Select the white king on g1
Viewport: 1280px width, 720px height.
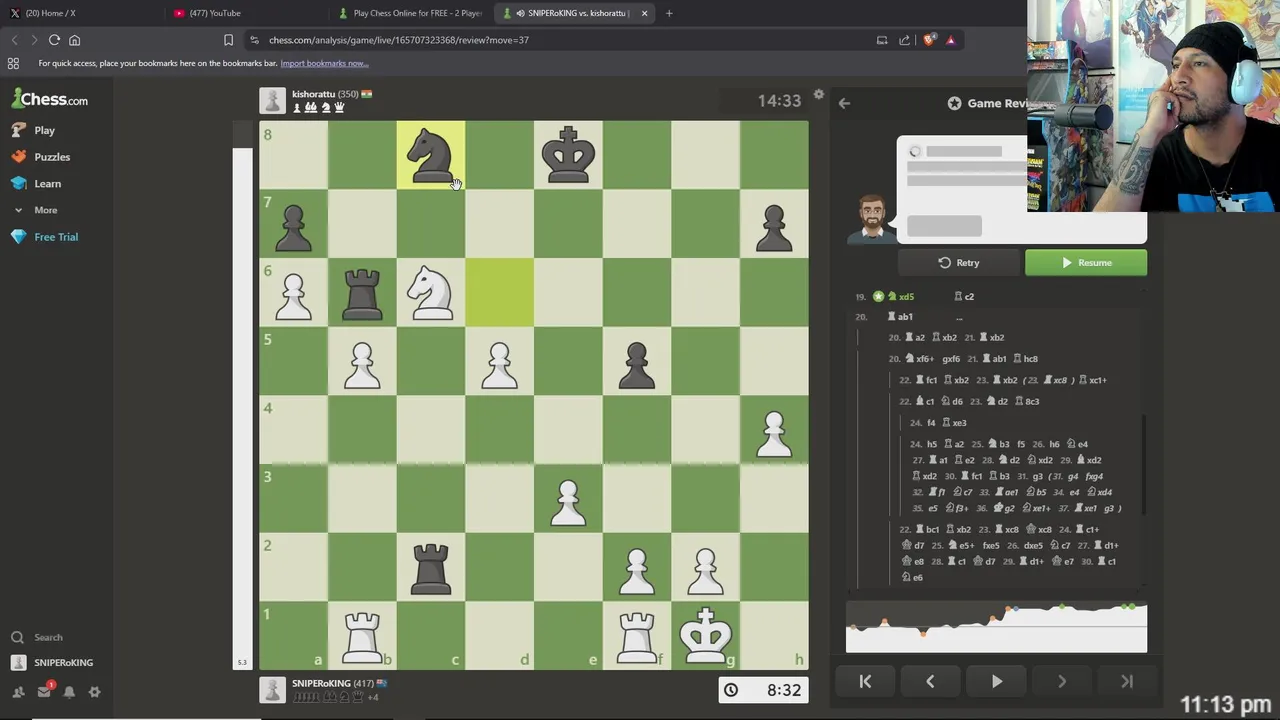(705, 635)
